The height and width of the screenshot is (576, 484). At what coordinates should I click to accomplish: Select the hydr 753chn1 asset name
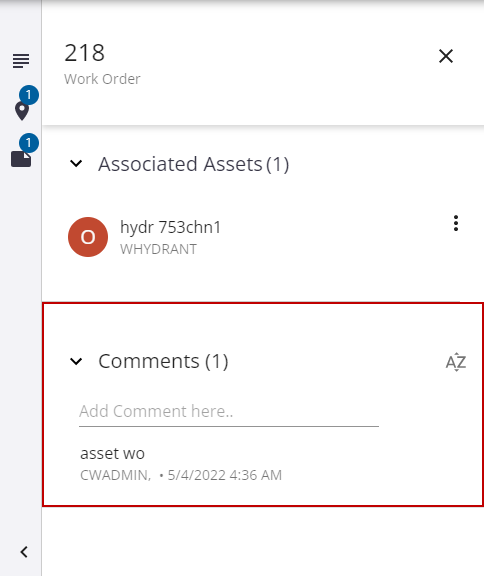click(170, 227)
